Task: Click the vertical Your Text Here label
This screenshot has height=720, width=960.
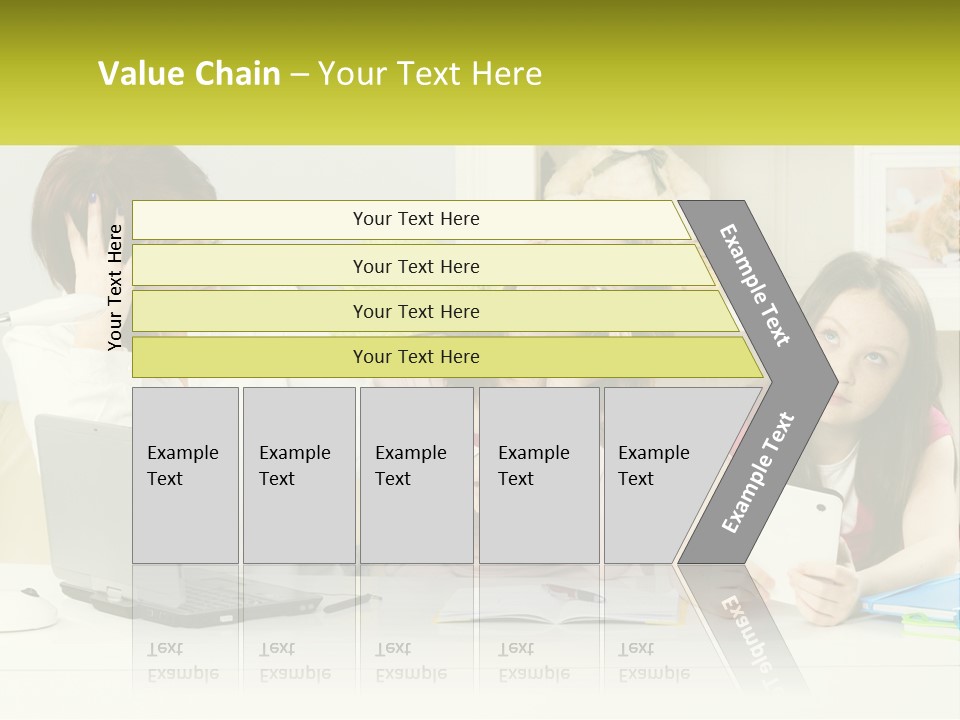Action: pos(115,288)
